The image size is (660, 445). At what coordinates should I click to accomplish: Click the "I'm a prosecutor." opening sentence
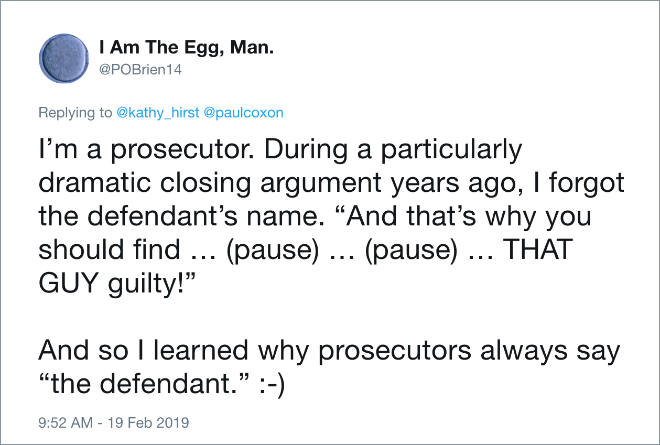(x=146, y=150)
